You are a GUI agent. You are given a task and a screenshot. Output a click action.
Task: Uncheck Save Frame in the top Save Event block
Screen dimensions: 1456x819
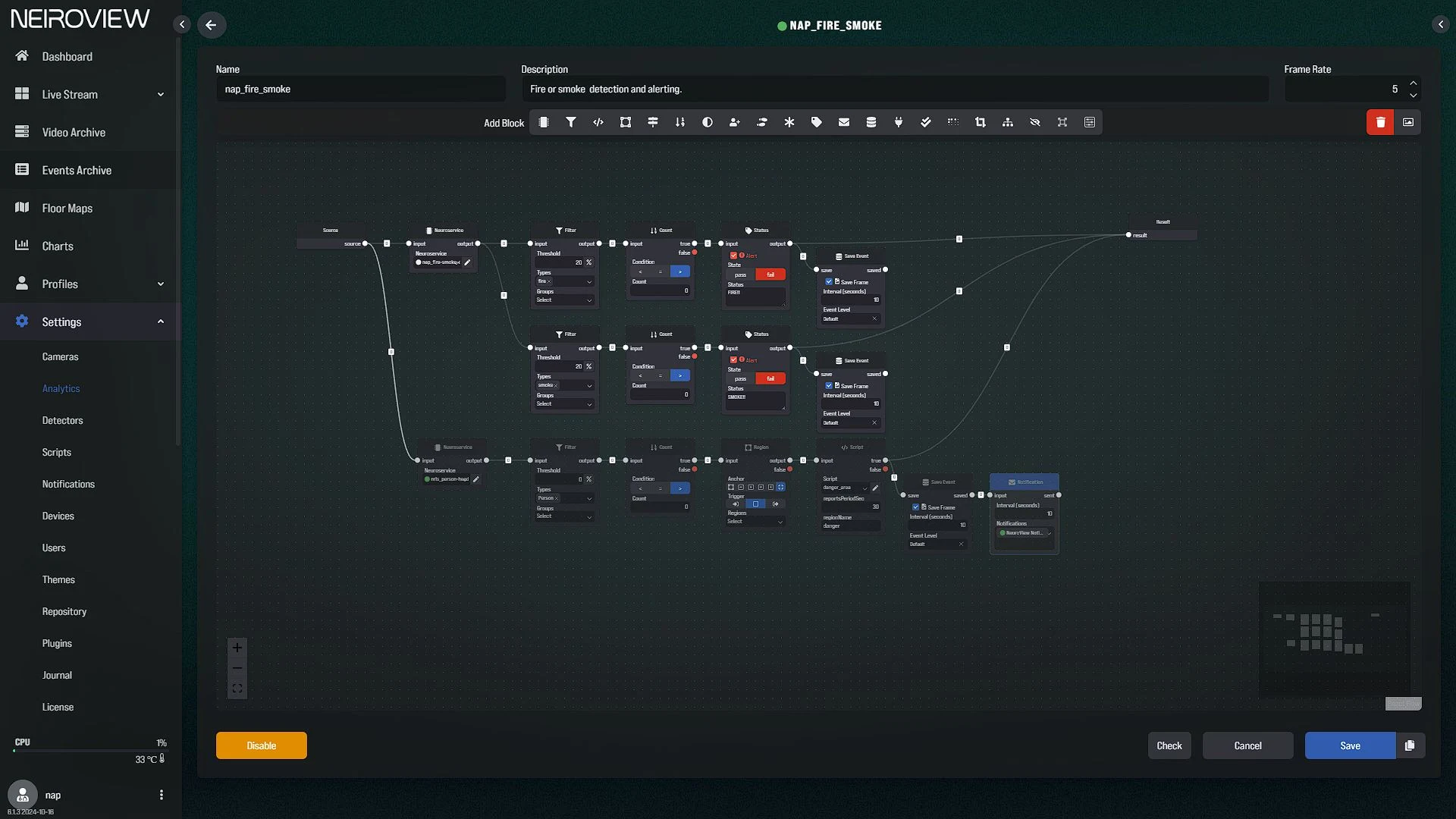(829, 281)
